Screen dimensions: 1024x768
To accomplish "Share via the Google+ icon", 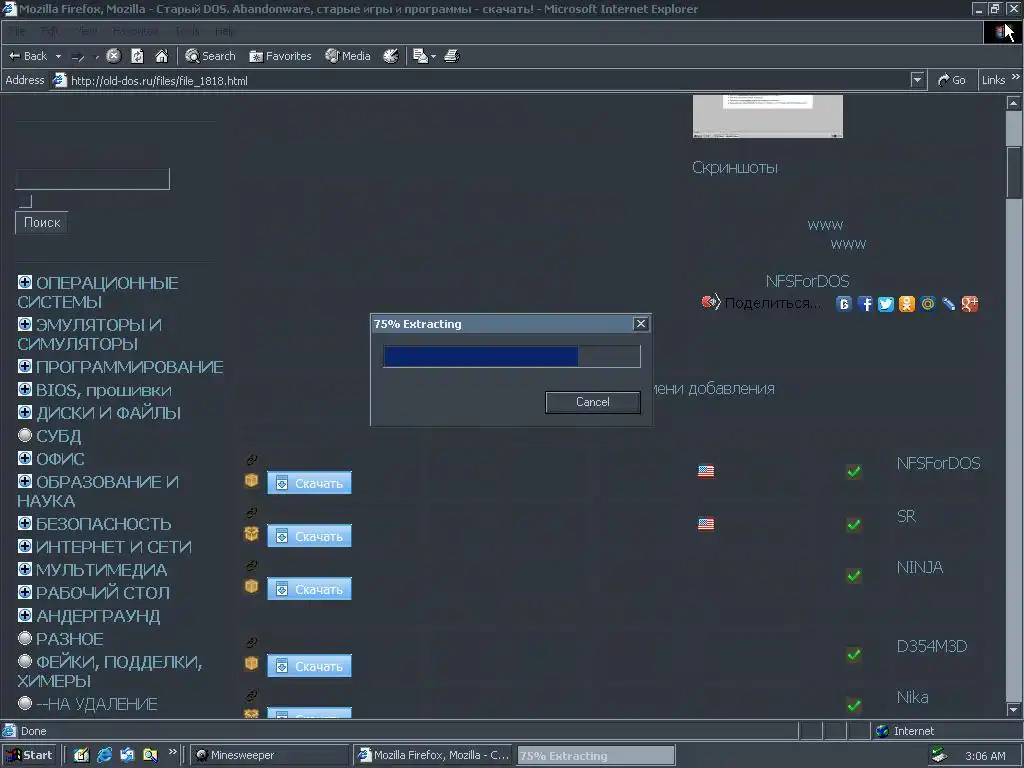I will tap(970, 304).
